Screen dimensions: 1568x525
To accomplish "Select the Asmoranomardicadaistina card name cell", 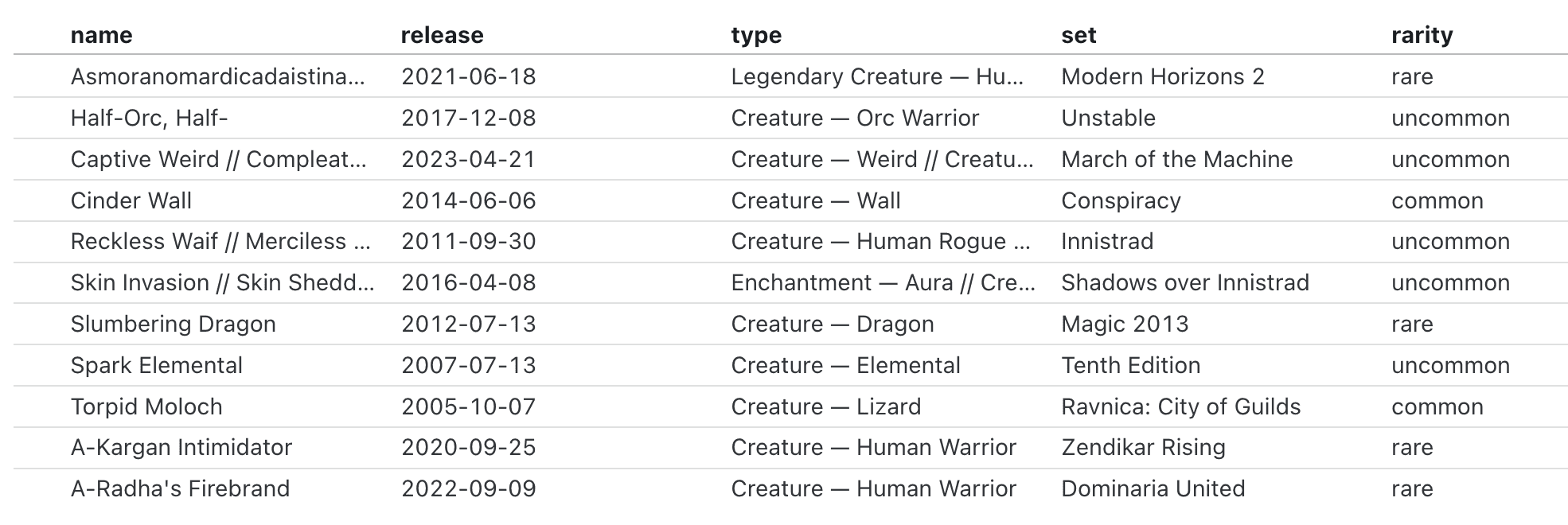I will point(217,76).
